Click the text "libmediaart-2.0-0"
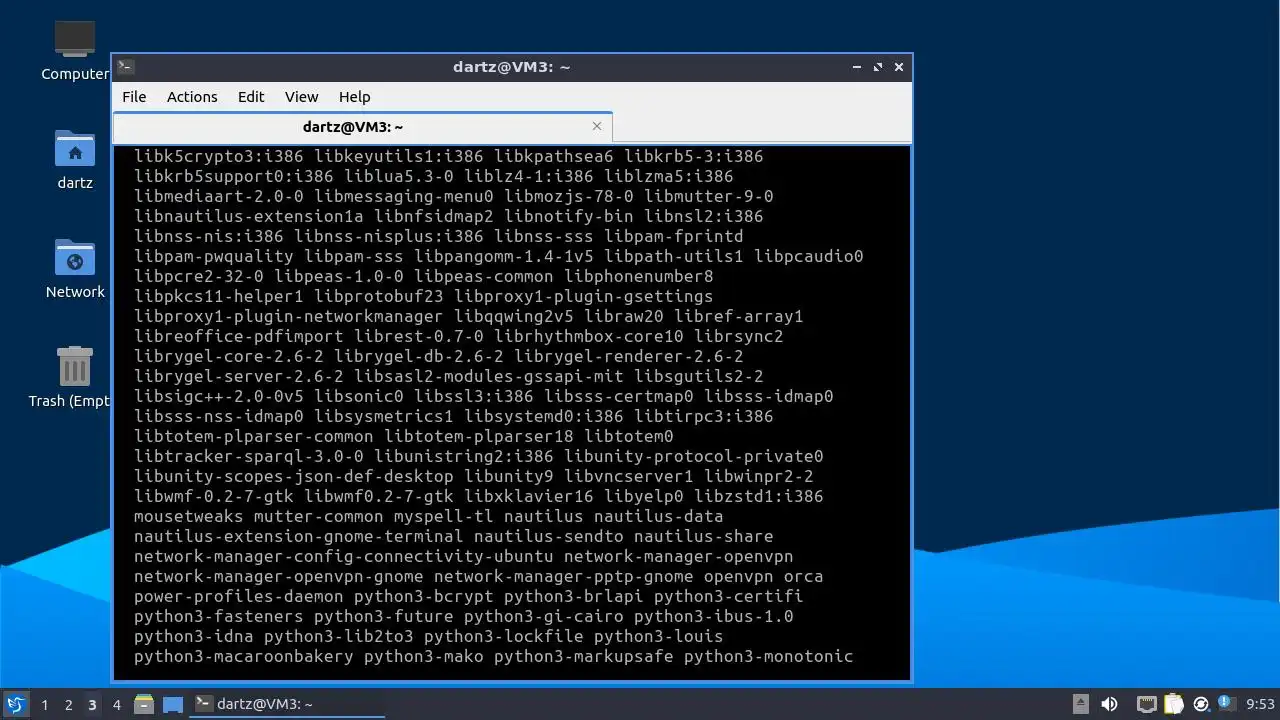 (219, 196)
